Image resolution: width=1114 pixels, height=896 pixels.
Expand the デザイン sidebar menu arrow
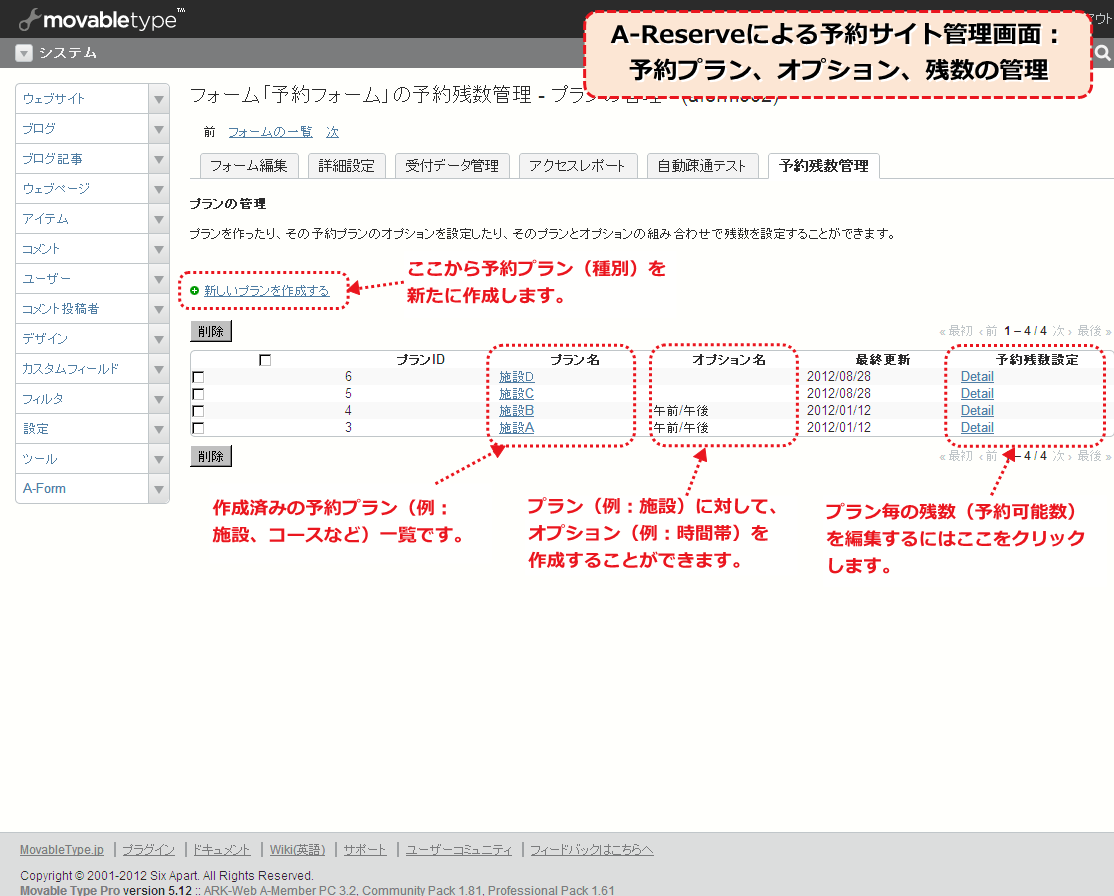coord(158,339)
